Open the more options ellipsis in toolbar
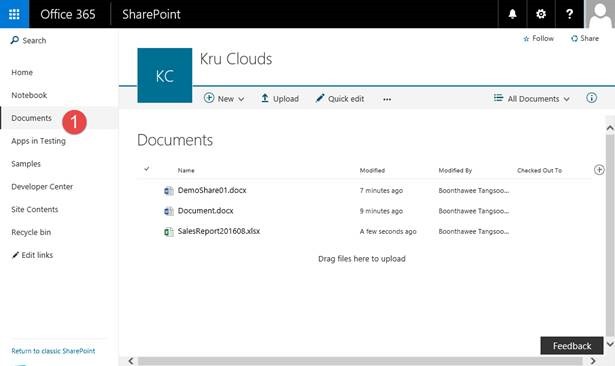Image resolution: width=615 pixels, height=366 pixels. 387,99
